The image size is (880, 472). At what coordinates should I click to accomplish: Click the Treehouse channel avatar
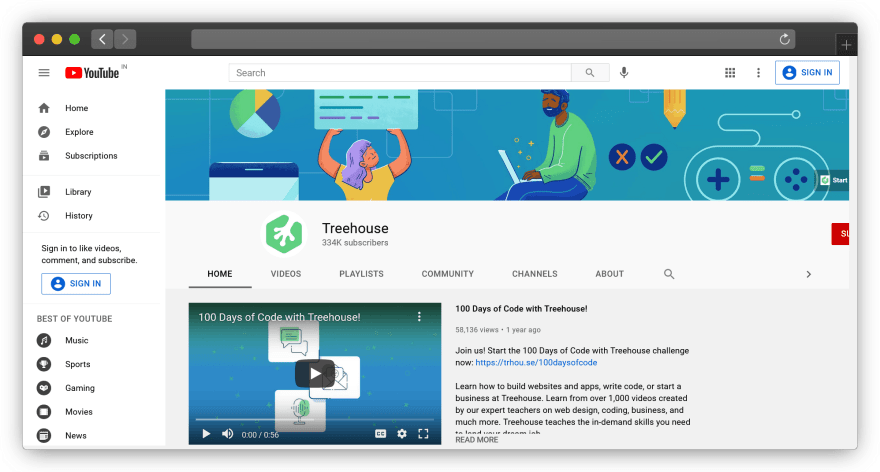(284, 234)
